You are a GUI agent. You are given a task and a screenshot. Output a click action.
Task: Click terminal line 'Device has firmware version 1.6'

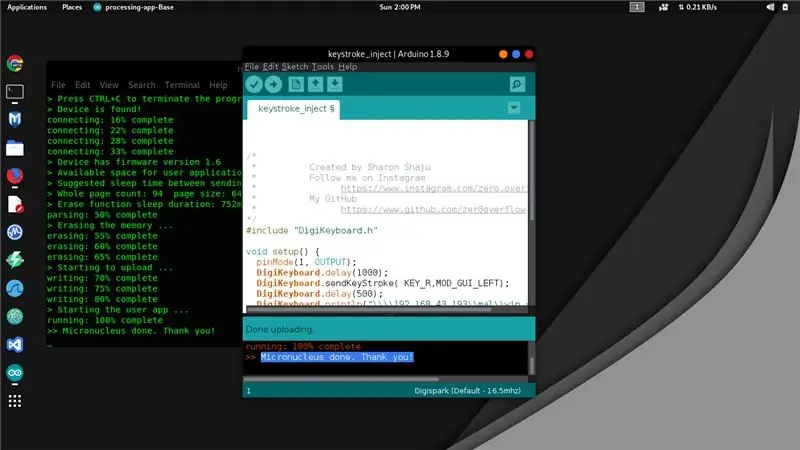(139, 162)
